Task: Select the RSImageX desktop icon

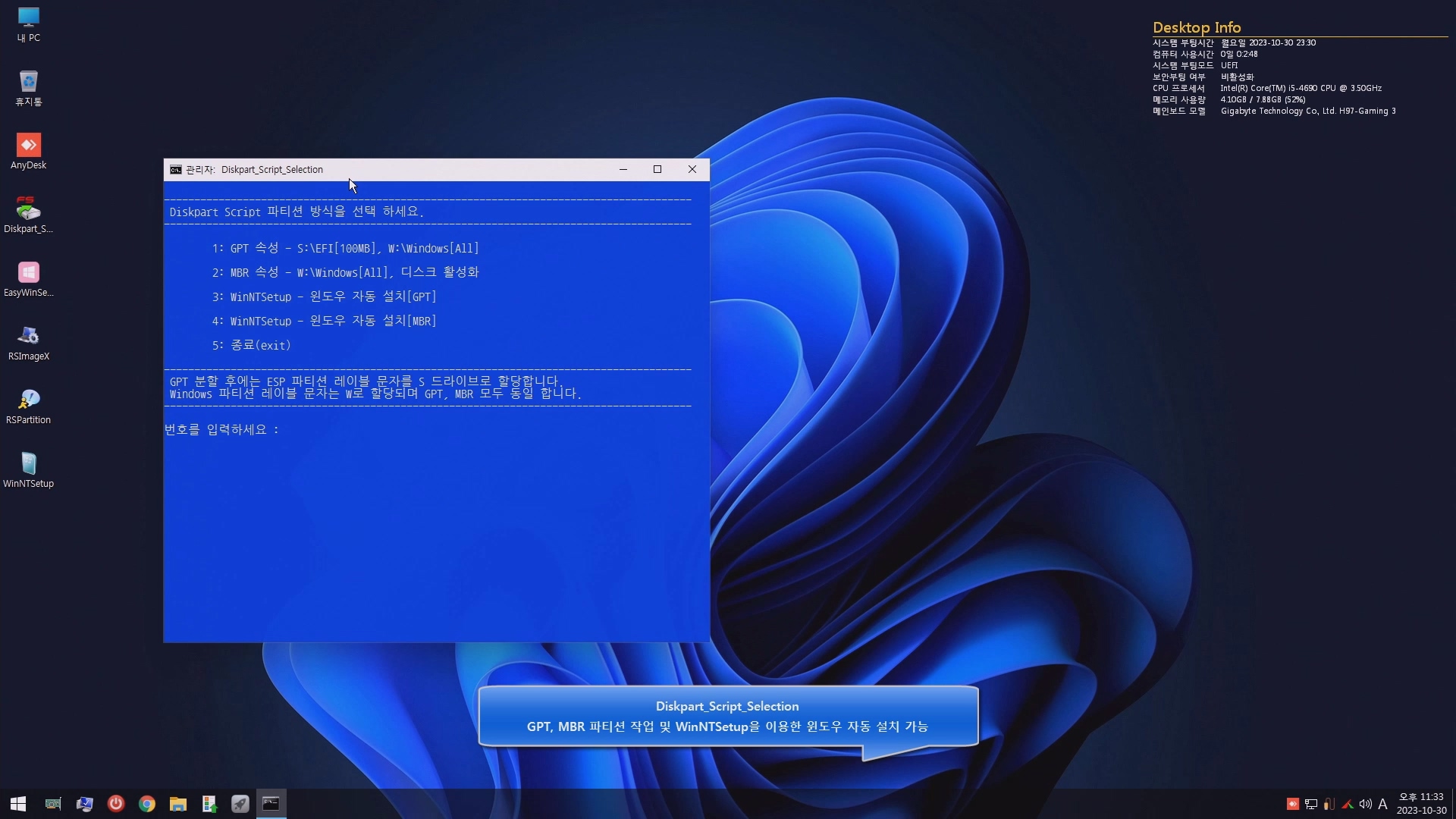Action: click(x=28, y=343)
